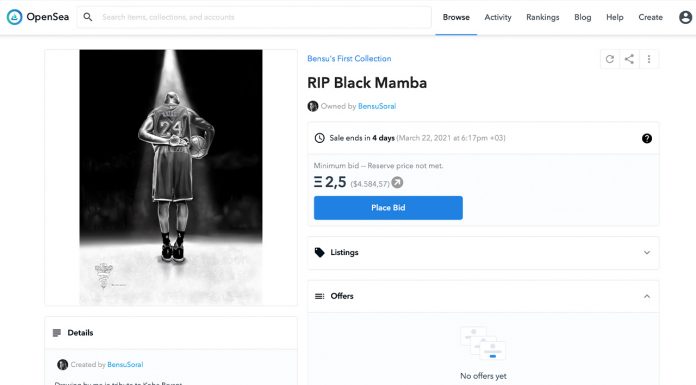Click the help question mark icon
696x385 pixels.
[647, 139]
